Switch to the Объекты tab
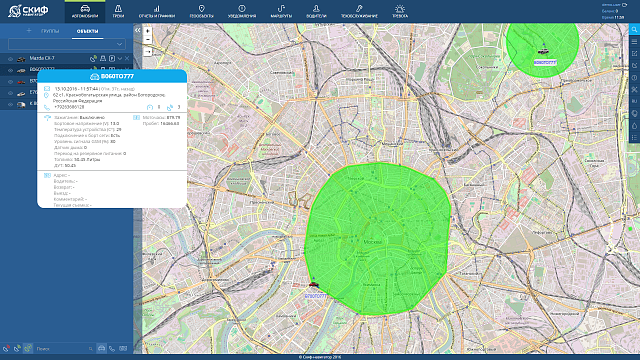This screenshot has width=640, height=360. pyautogui.click(x=87, y=31)
